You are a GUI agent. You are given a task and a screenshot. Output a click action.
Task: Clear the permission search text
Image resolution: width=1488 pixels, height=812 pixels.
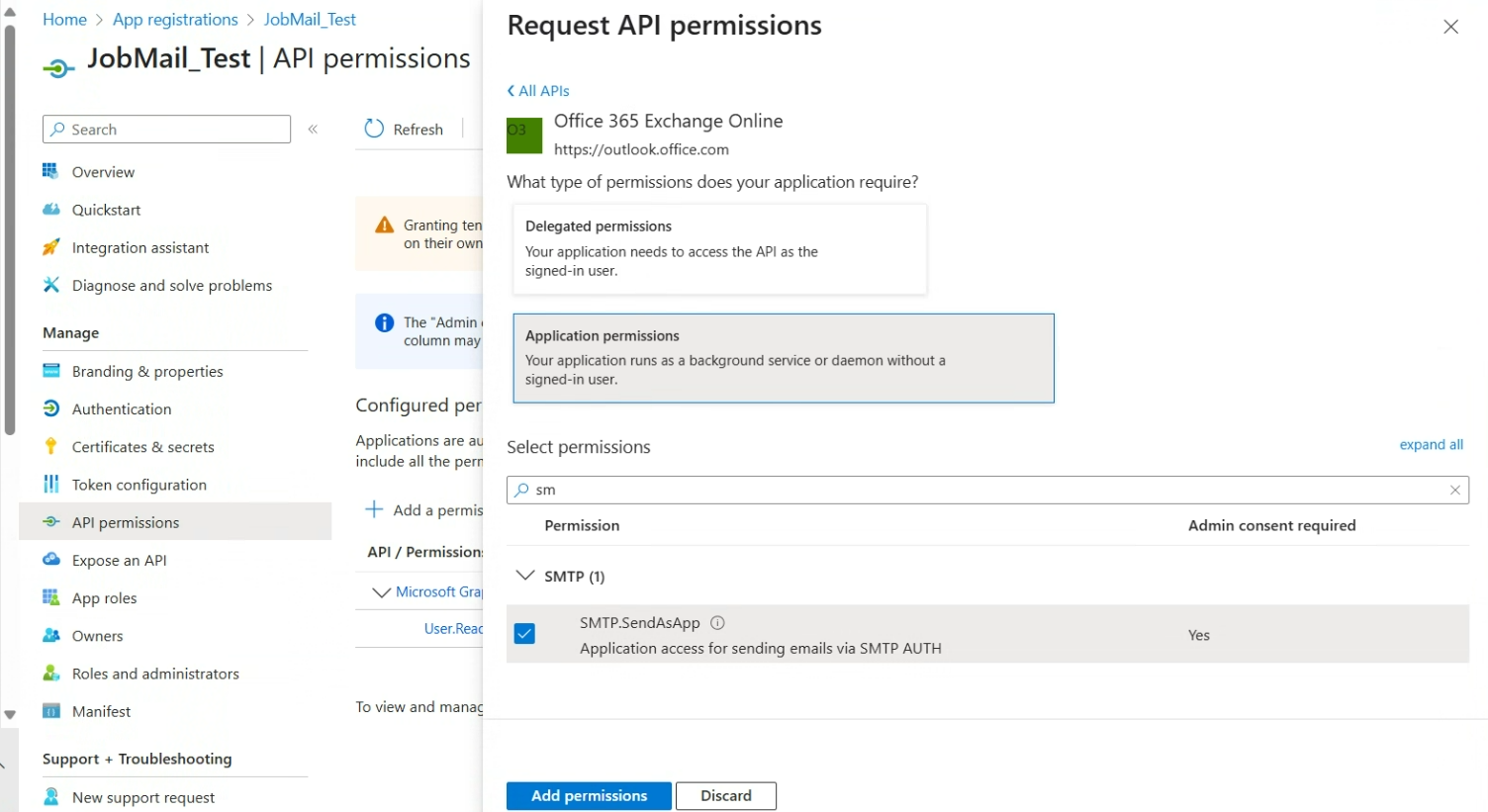point(1454,490)
